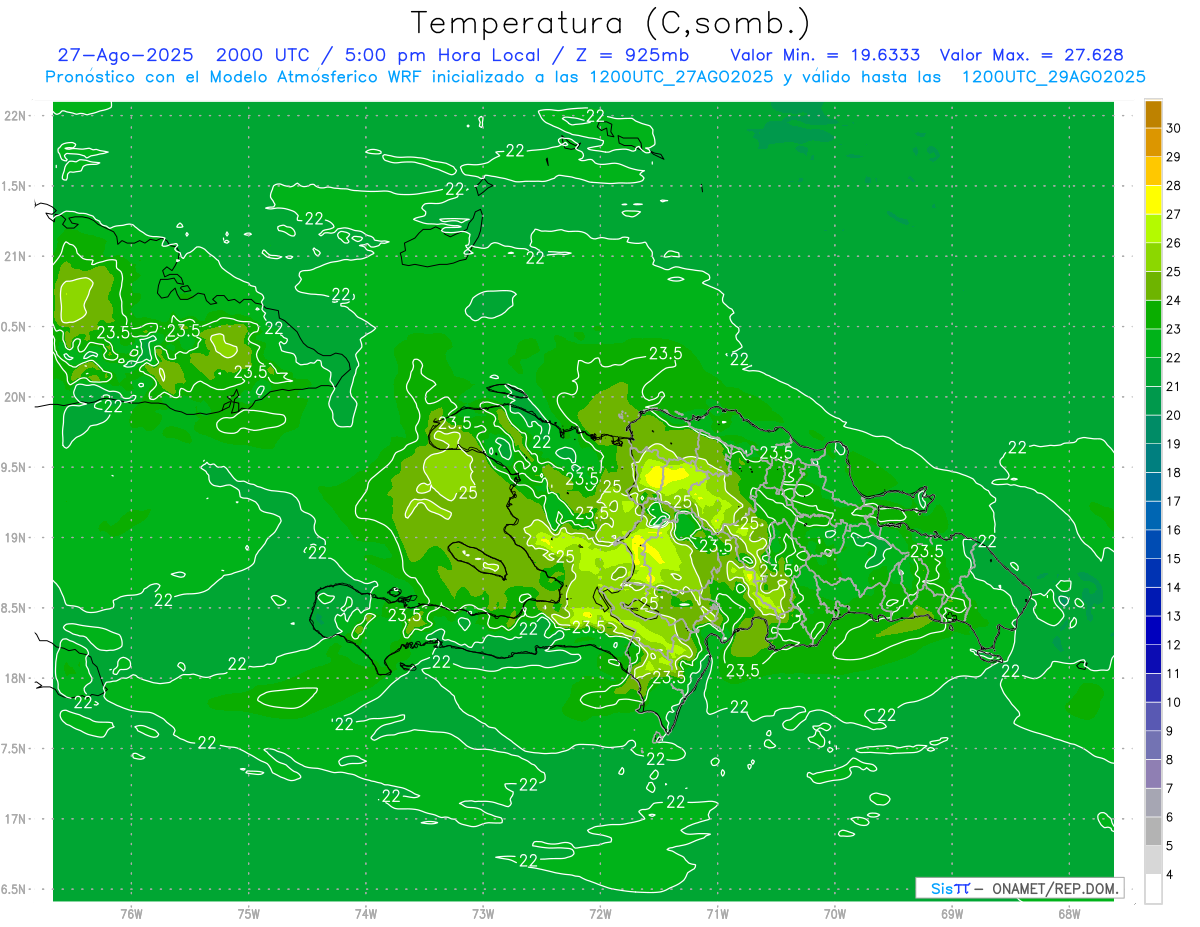
Task: Click the gray color bar segment between 5 and 6
Action: point(1153,831)
